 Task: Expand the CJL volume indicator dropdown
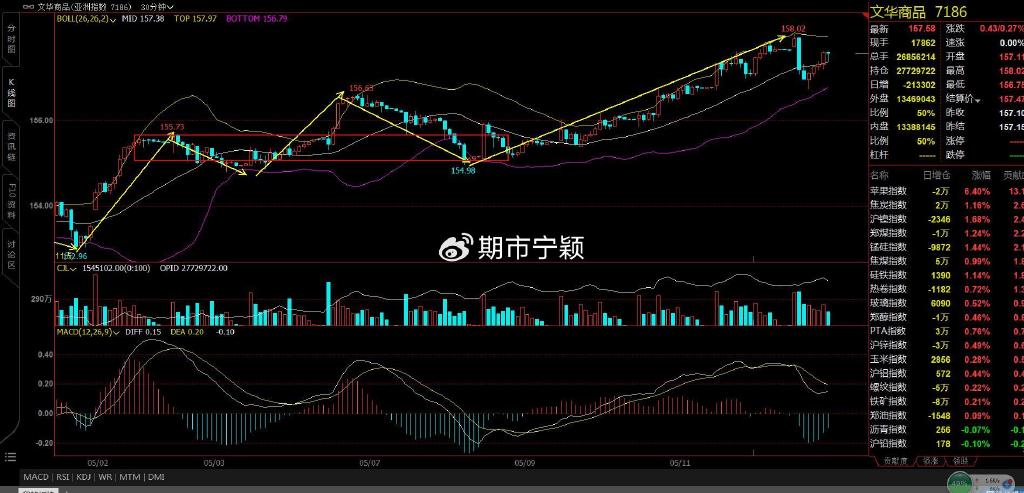click(67, 268)
